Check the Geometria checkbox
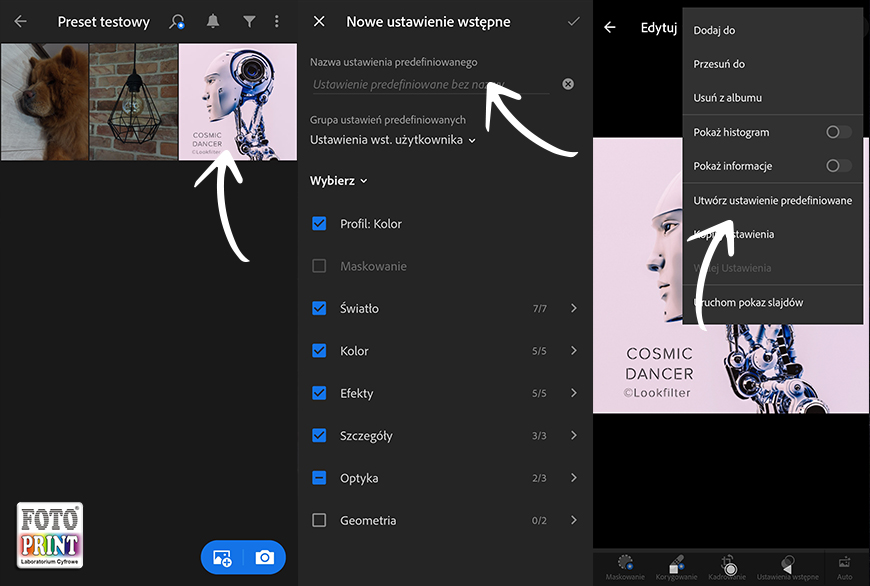The image size is (870, 586). [x=319, y=520]
